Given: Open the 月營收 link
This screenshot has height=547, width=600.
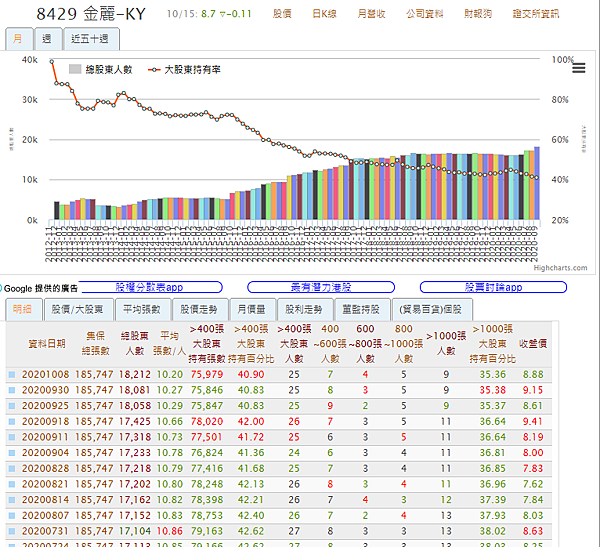Looking at the screenshot, I should [x=371, y=14].
